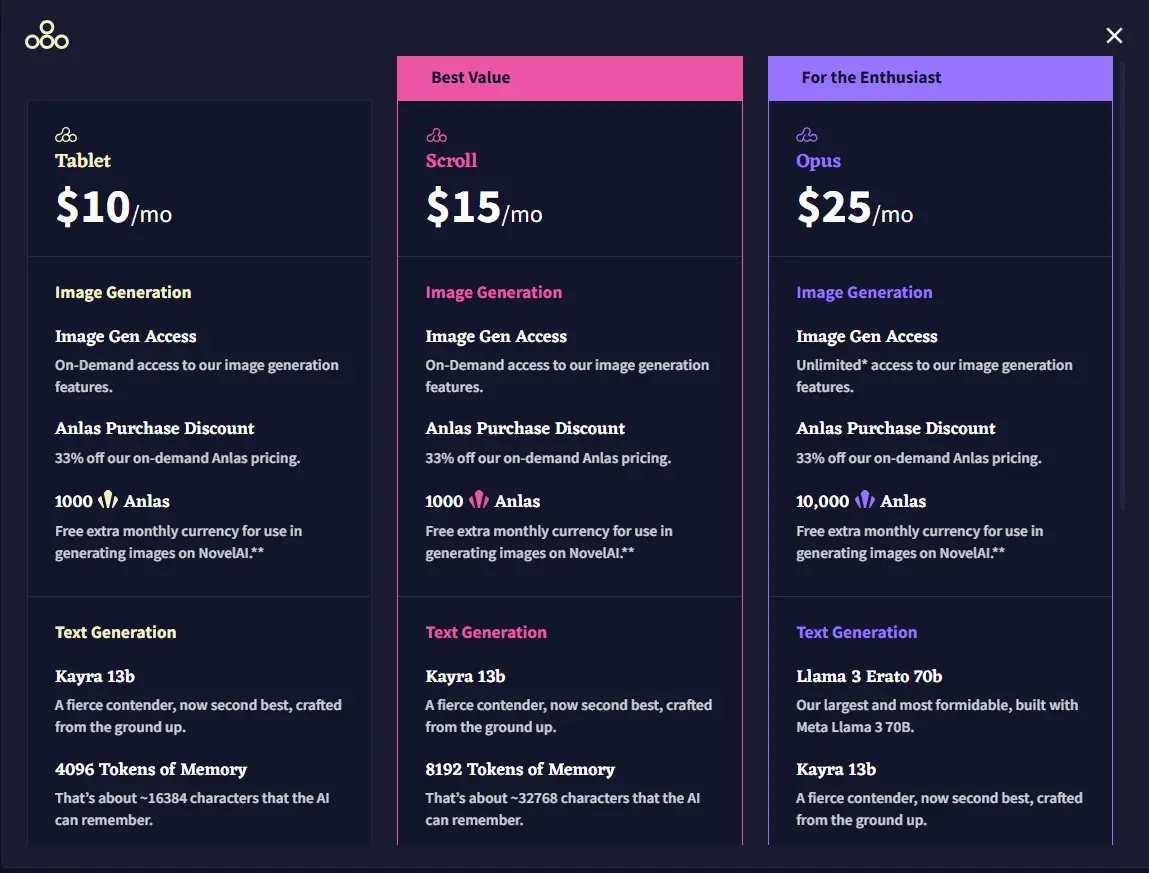Click the pink Anlas icon in Scroll plan
This screenshot has height=873, width=1149.
[x=479, y=500]
